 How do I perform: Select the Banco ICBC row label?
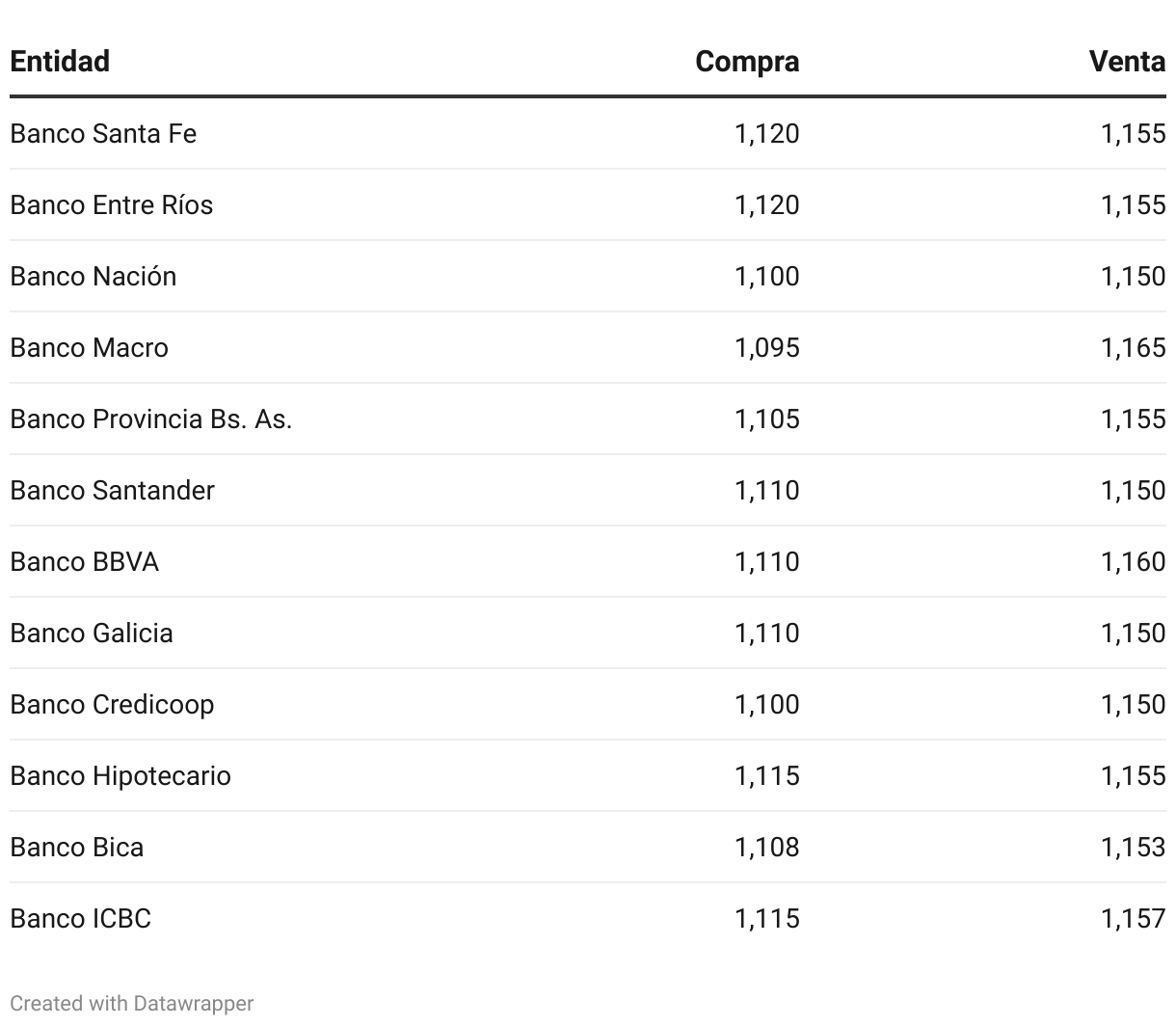(80, 918)
